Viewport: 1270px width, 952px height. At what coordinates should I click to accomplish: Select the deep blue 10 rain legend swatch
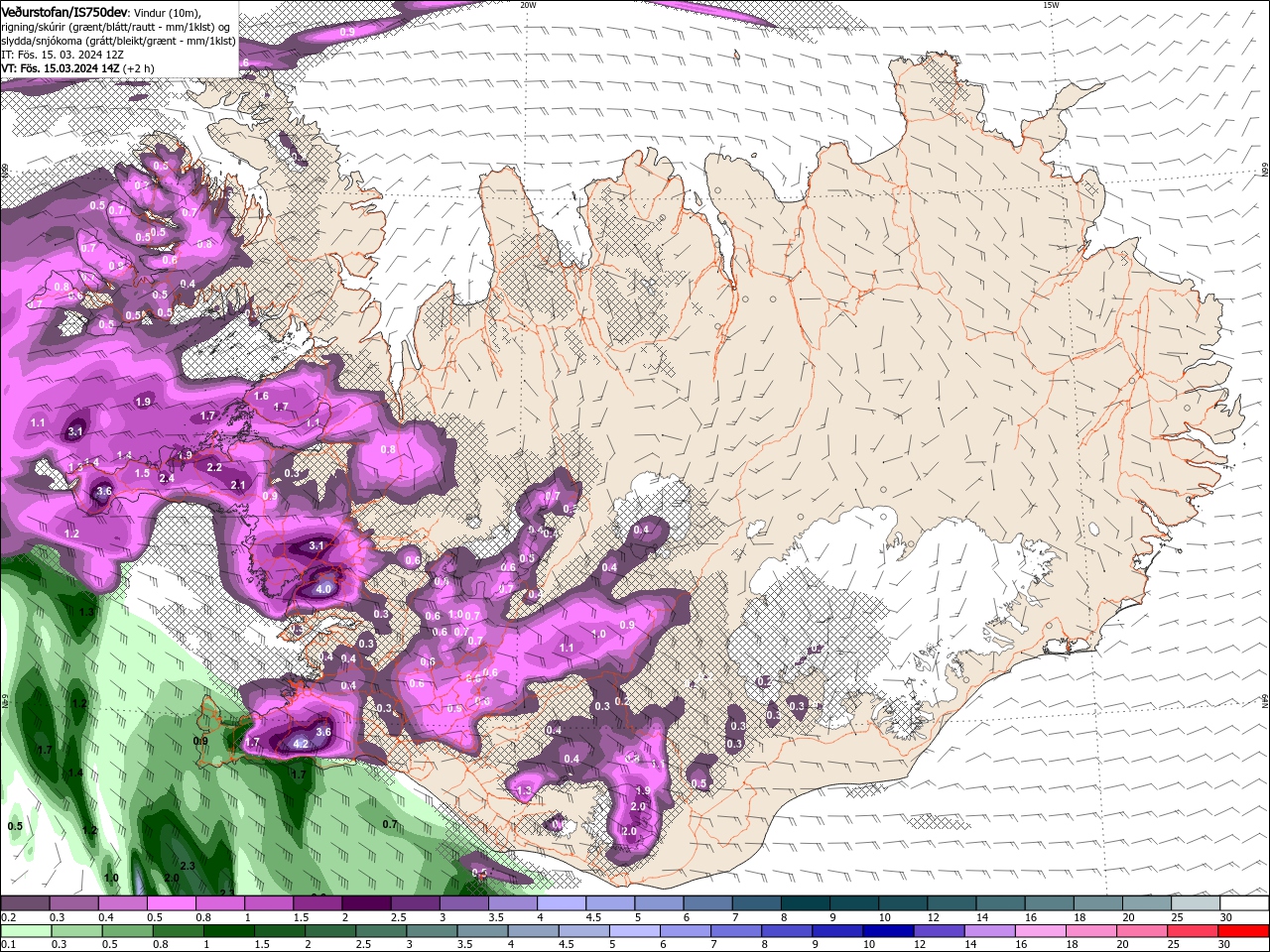coord(888,931)
